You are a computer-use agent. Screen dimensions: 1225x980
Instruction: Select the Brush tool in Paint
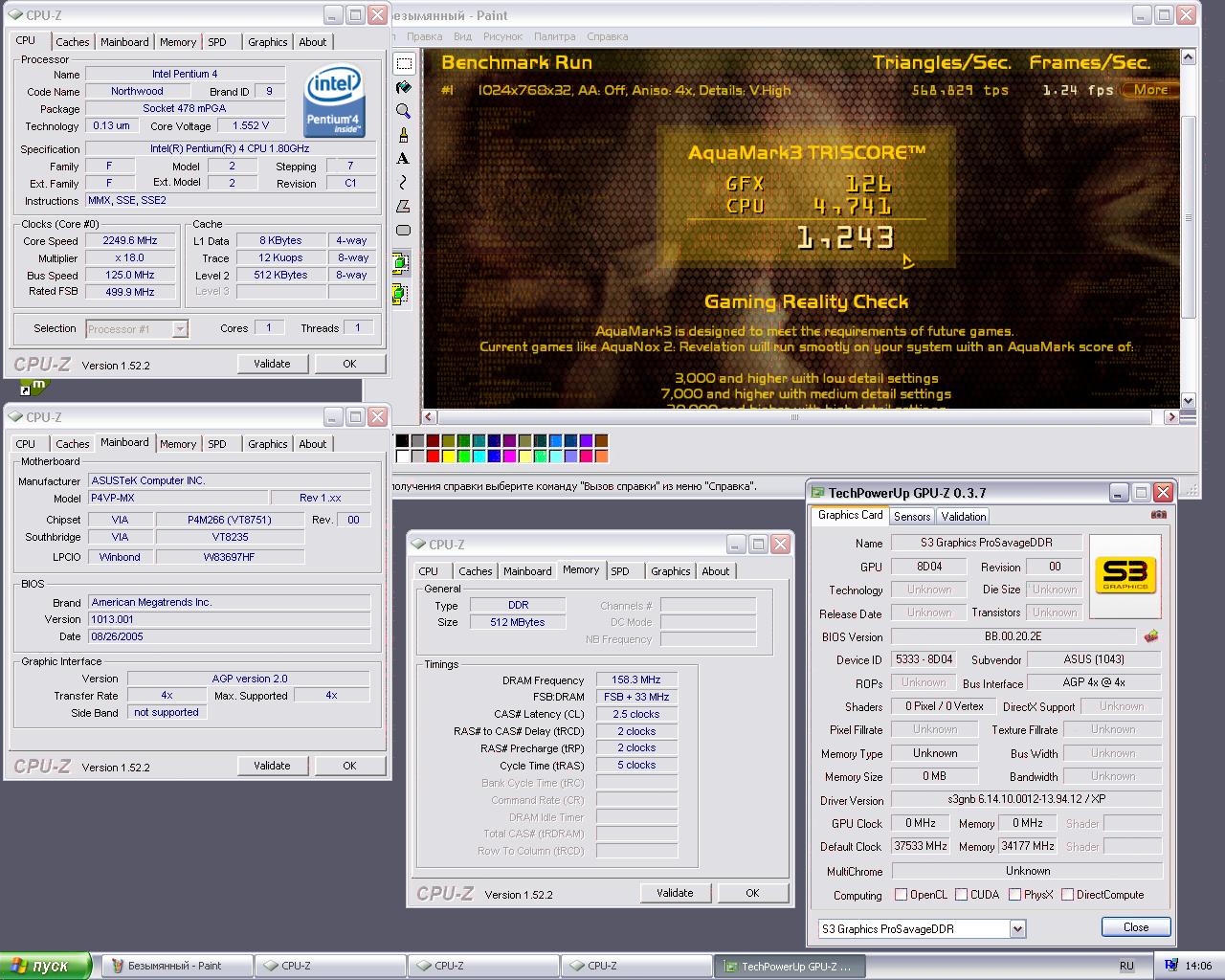404,136
